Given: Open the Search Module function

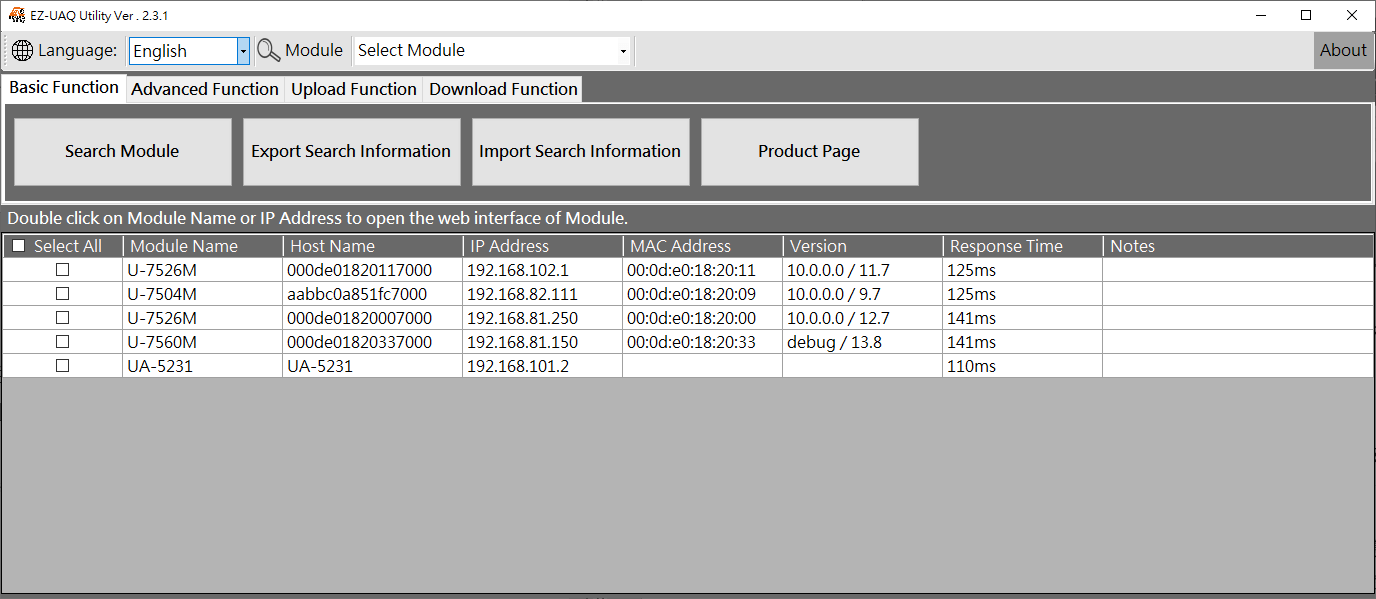Looking at the screenshot, I should pyautogui.click(x=121, y=151).
